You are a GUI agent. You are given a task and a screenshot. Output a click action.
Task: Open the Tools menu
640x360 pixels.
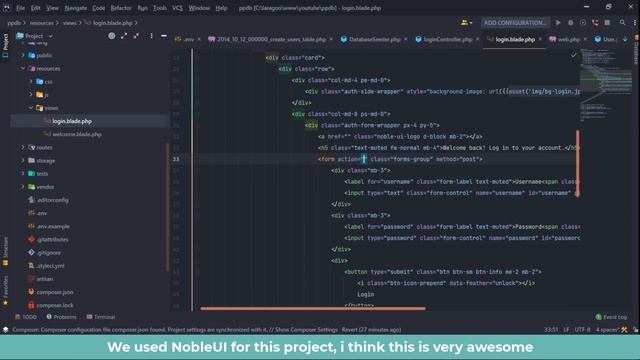point(160,8)
